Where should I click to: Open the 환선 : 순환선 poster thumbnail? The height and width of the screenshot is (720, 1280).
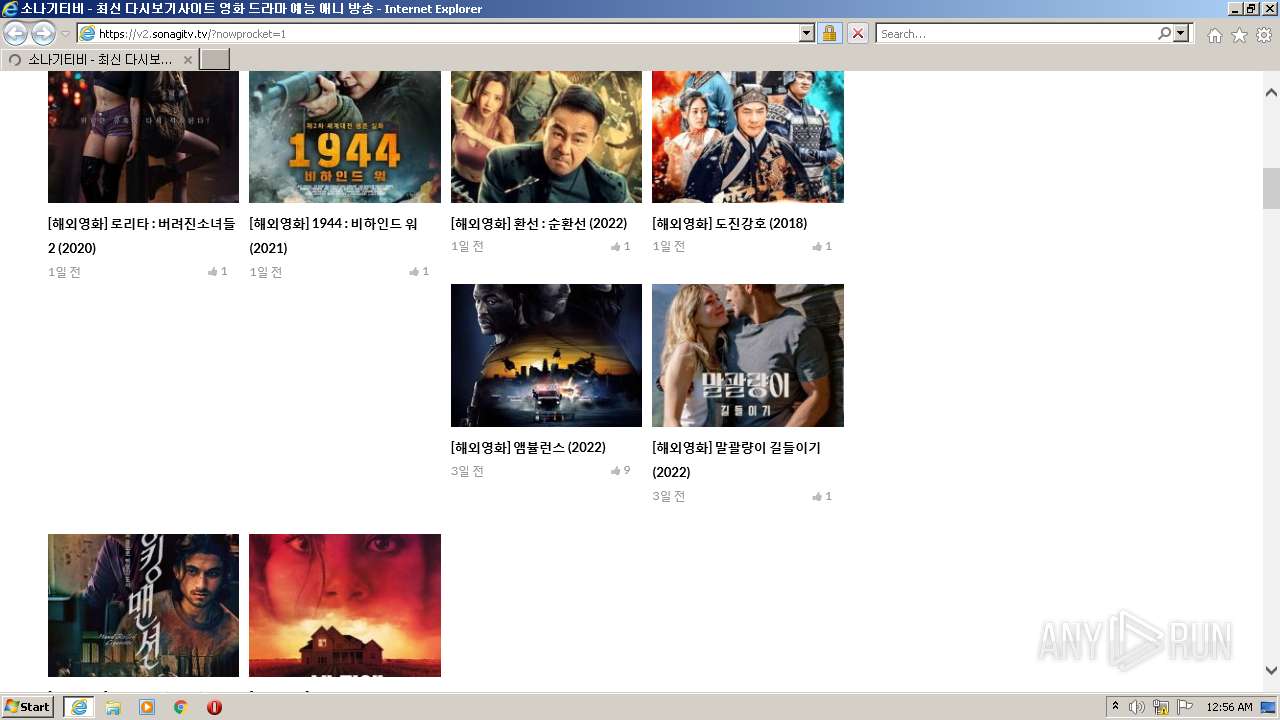tap(546, 137)
